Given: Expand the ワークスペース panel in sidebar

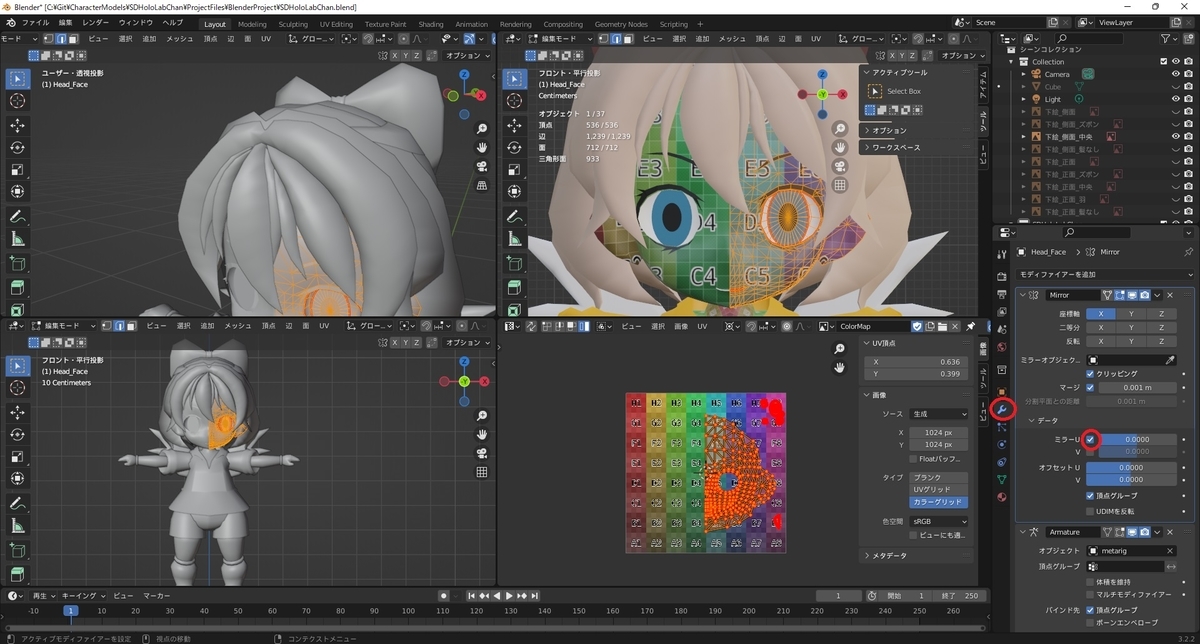Looking at the screenshot, I should [x=866, y=147].
